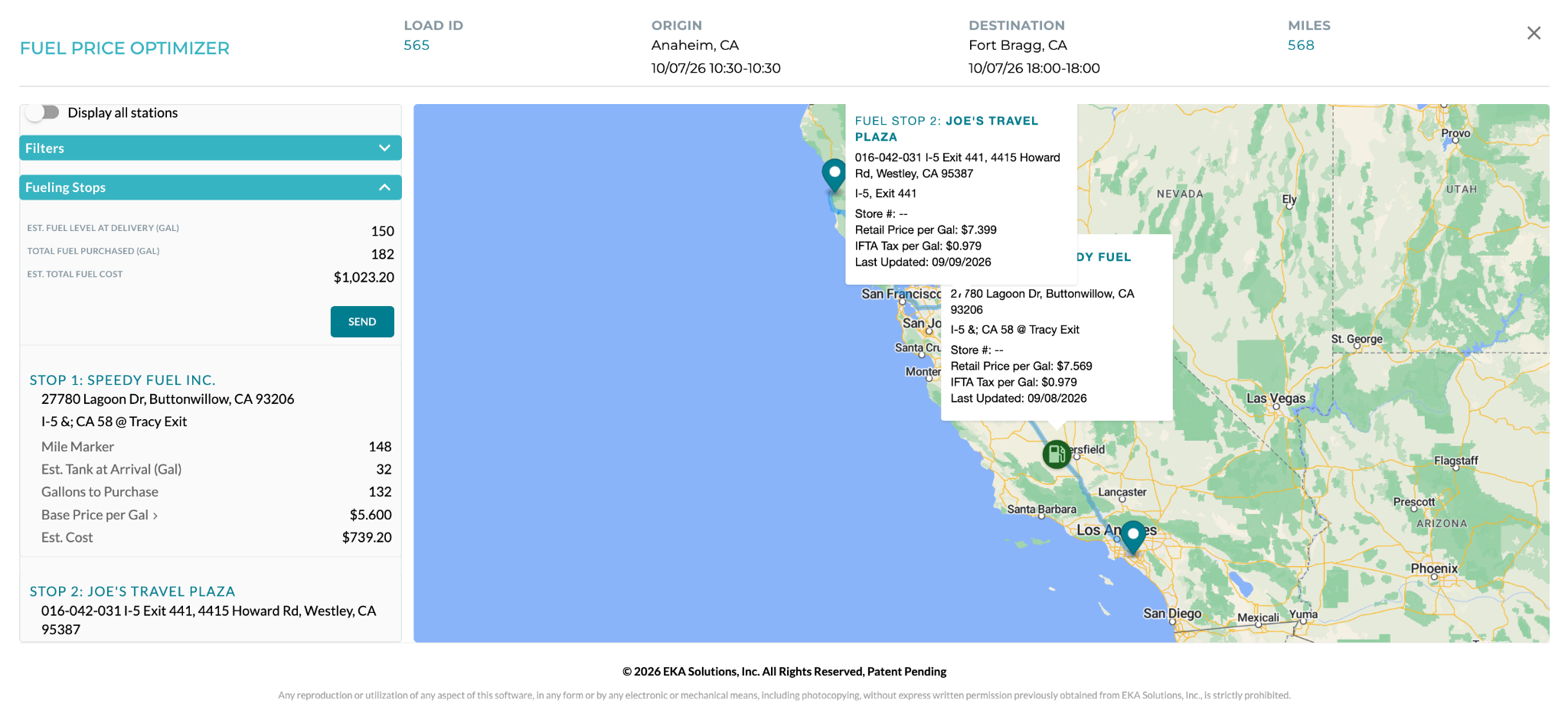Click the Flagstaff label on the map
Image resolution: width=1568 pixels, height=710 pixels.
click(1455, 461)
